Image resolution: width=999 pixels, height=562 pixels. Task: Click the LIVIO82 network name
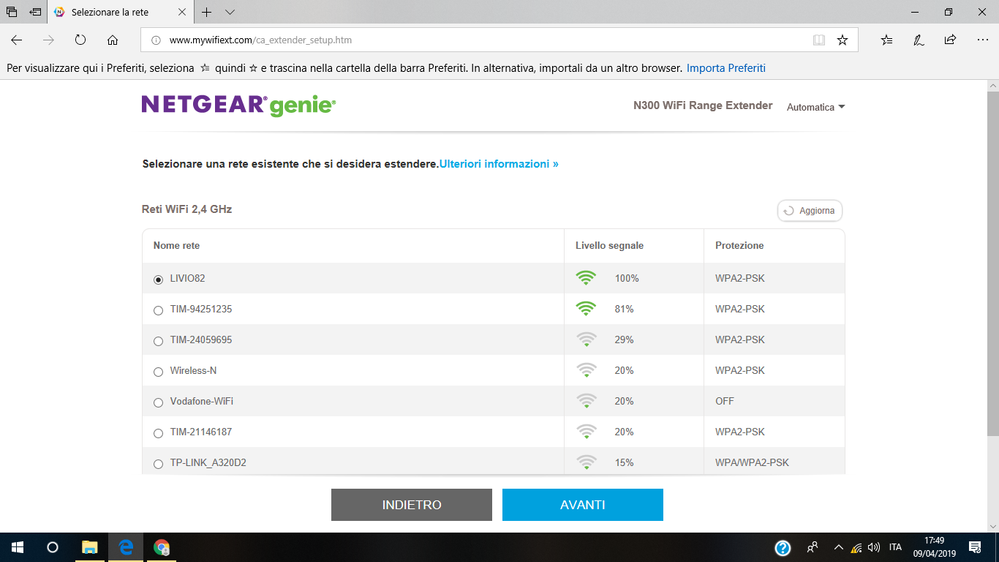tap(187, 278)
